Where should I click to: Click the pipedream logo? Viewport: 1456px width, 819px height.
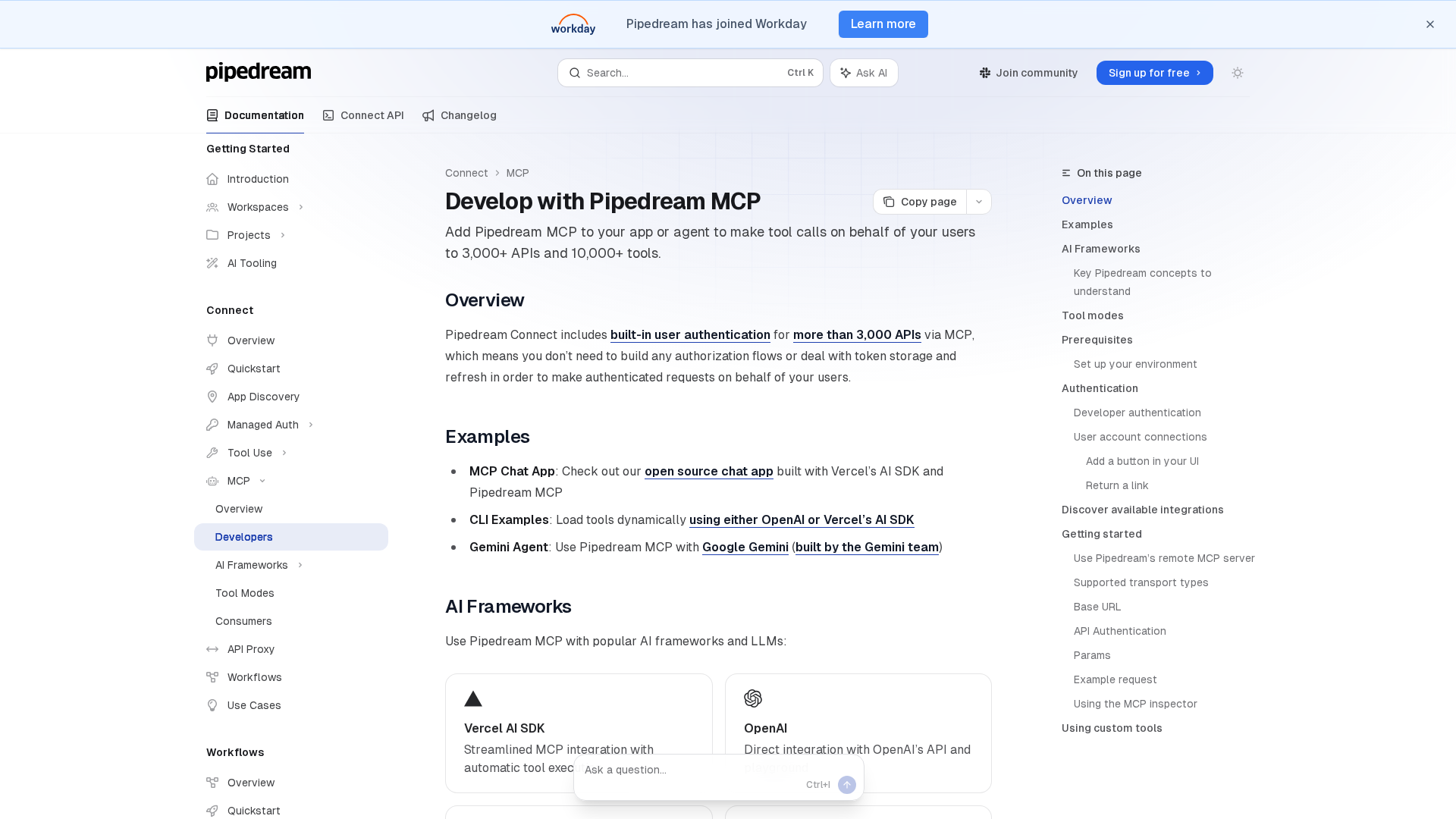[259, 72]
